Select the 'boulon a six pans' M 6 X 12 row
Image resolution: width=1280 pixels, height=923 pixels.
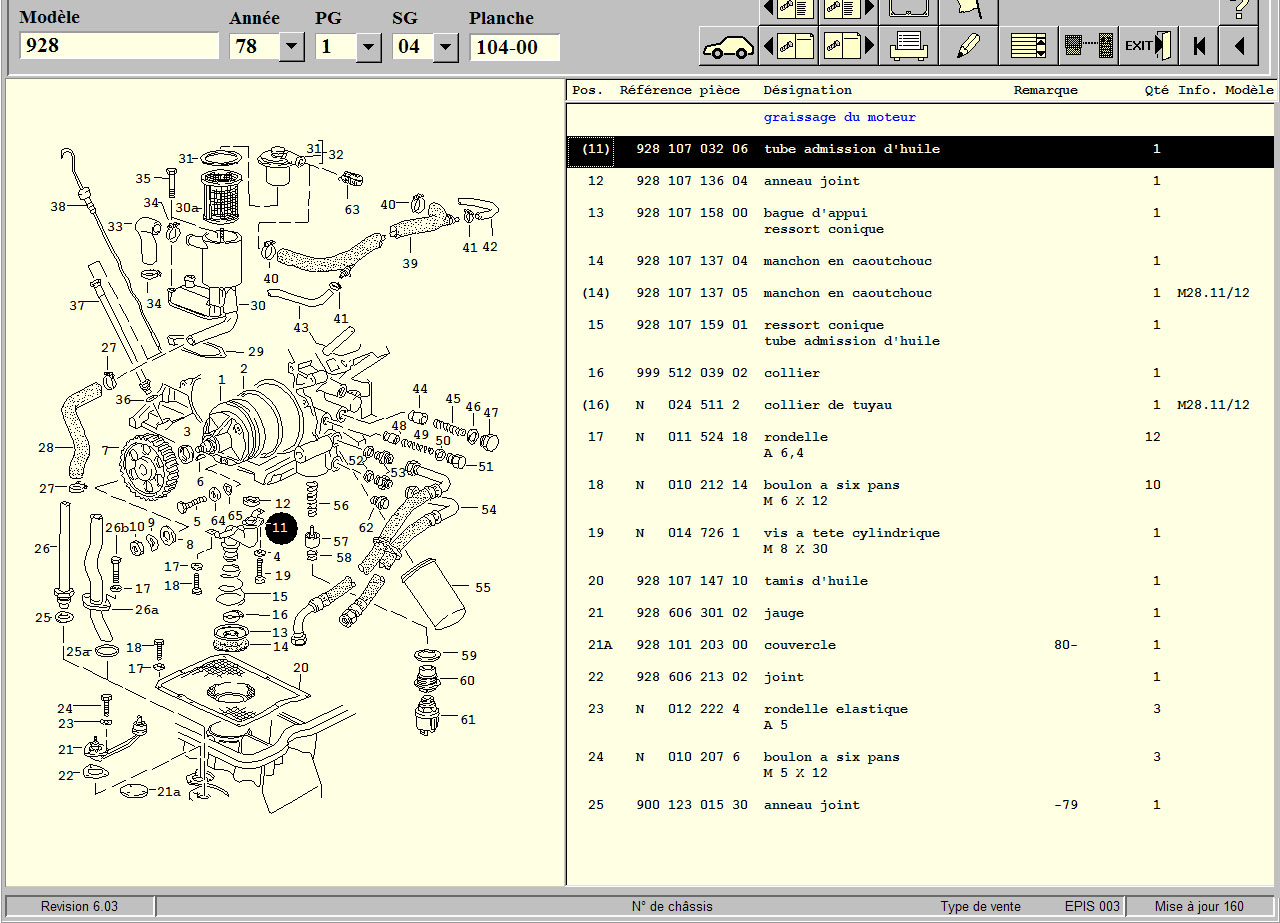tap(921, 493)
